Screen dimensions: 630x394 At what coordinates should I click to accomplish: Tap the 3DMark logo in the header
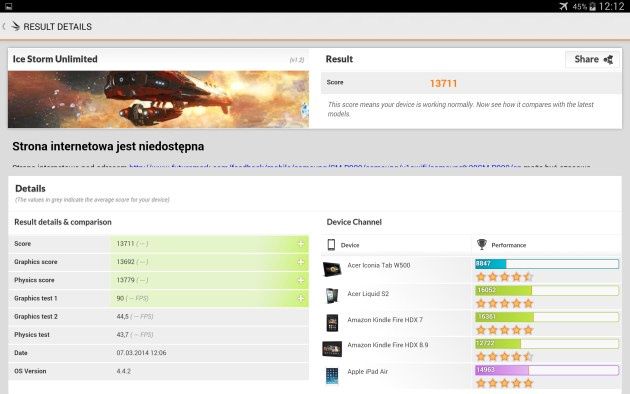(15, 26)
